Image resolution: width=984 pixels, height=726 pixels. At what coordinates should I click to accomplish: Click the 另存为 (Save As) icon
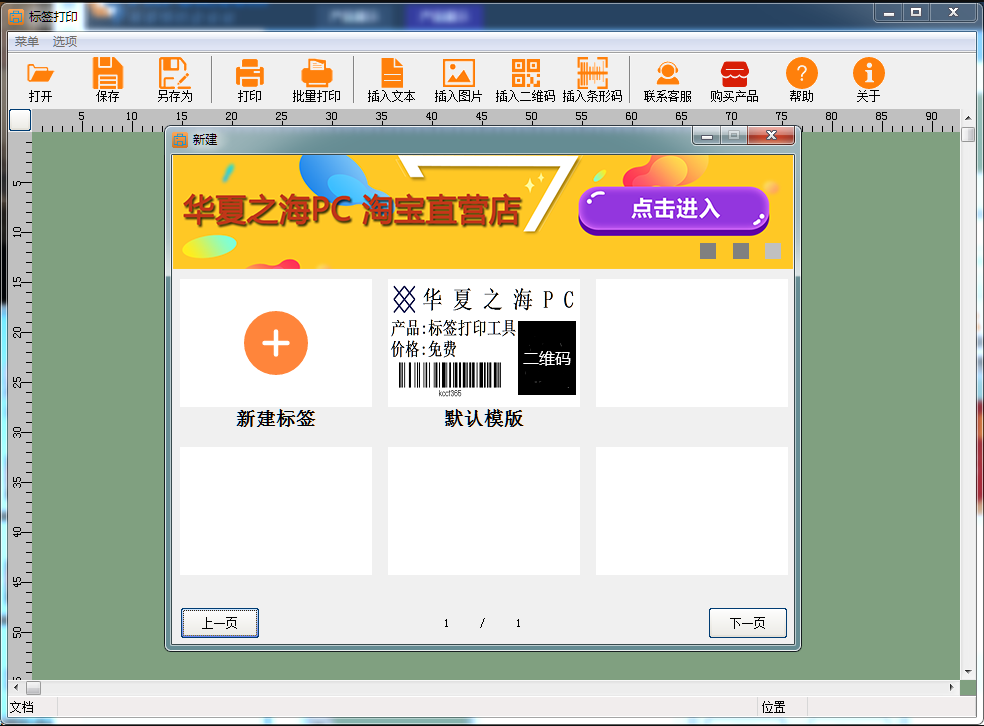[174, 74]
